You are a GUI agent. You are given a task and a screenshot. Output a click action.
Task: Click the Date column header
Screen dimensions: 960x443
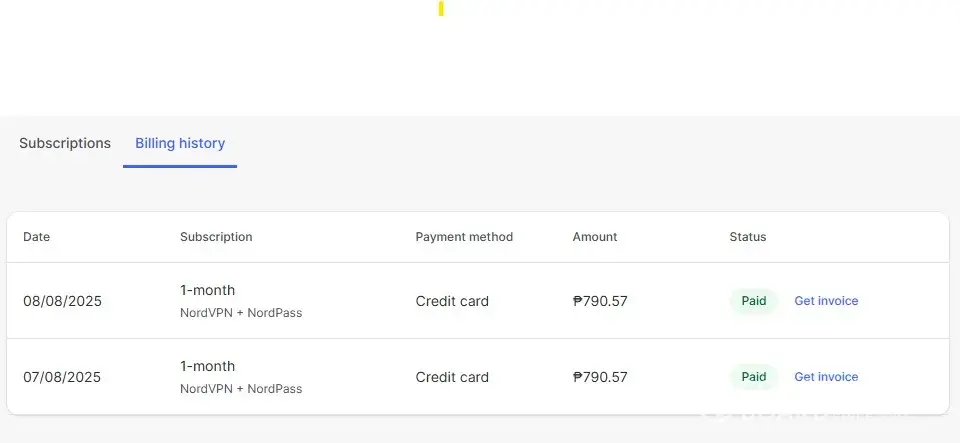coord(37,237)
